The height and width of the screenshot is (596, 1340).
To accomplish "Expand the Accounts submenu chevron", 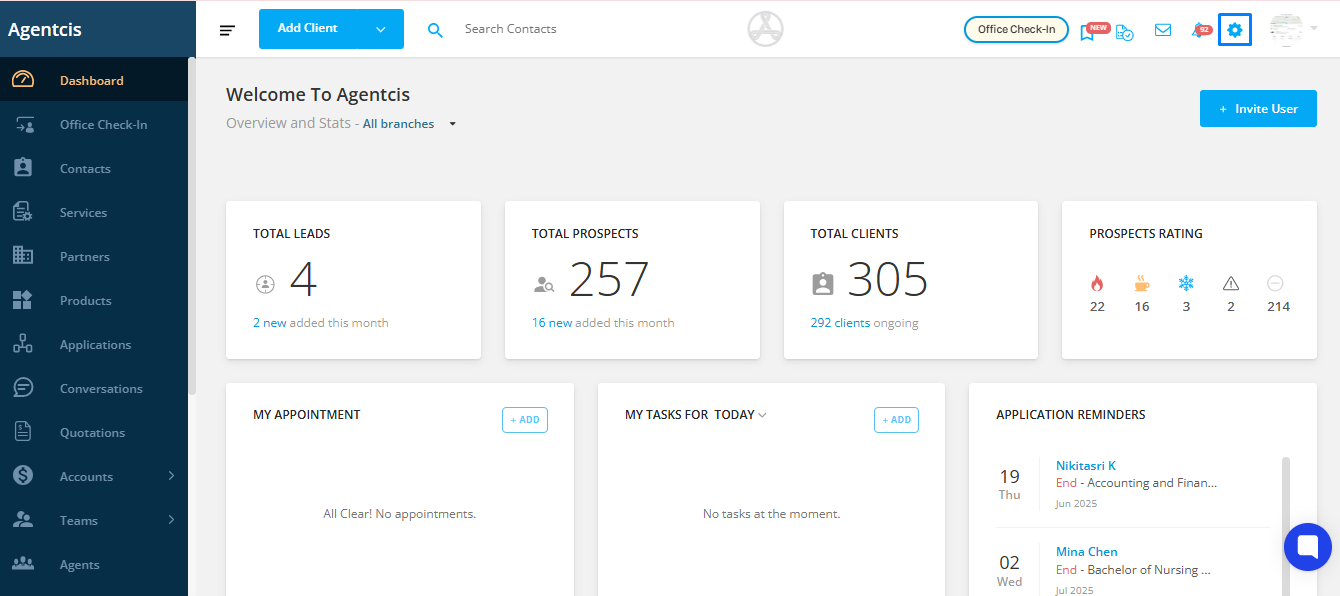I will point(171,476).
